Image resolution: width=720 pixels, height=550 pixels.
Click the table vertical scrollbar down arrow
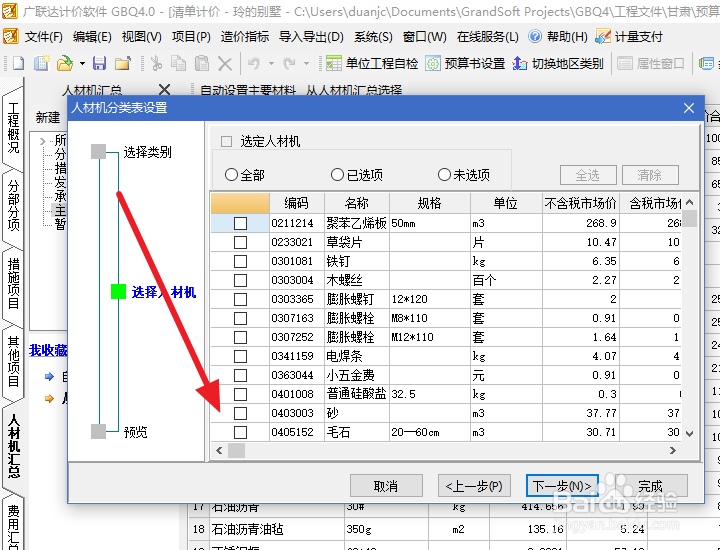(689, 433)
